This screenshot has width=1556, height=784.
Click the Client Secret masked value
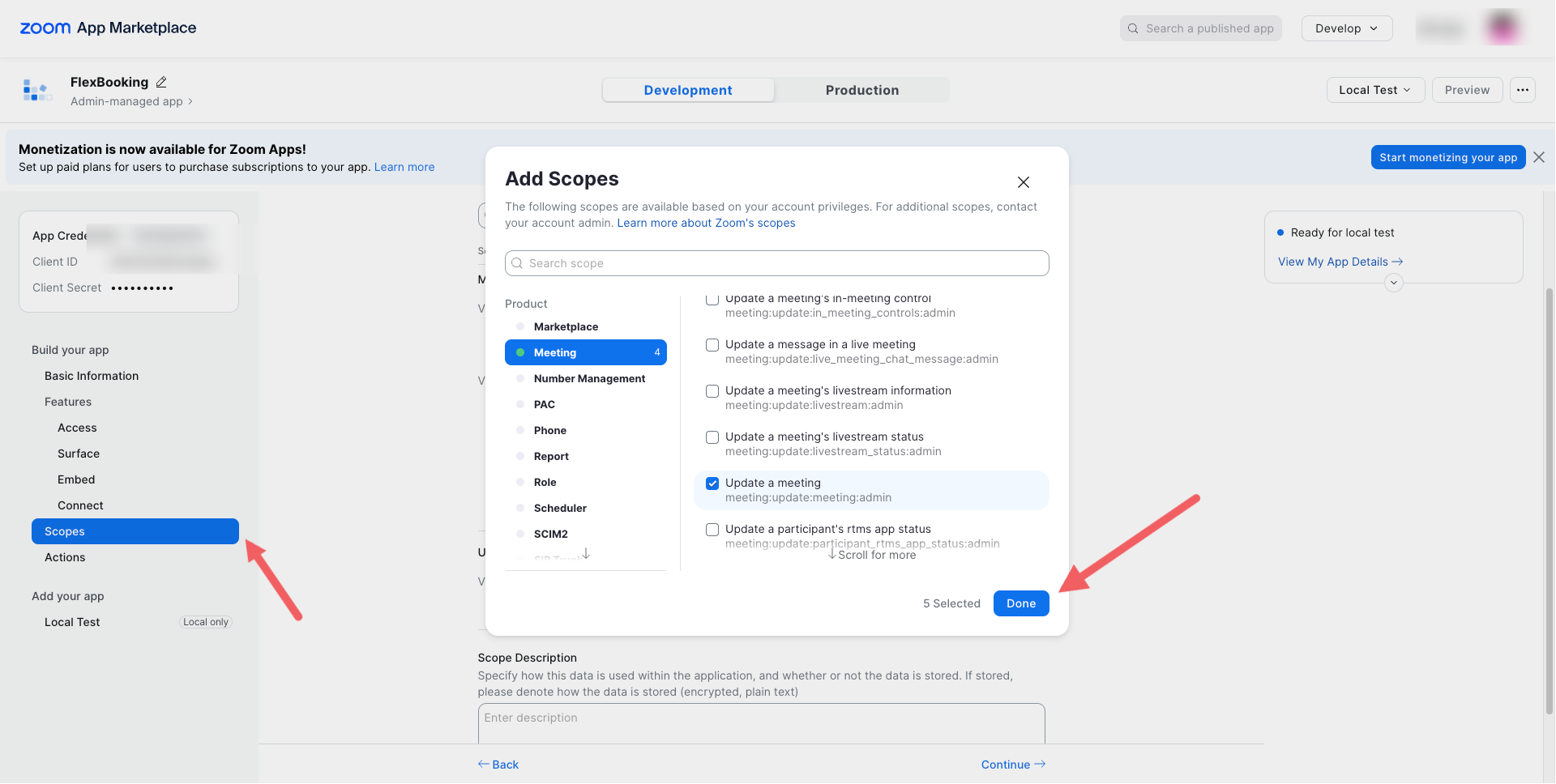pos(143,288)
